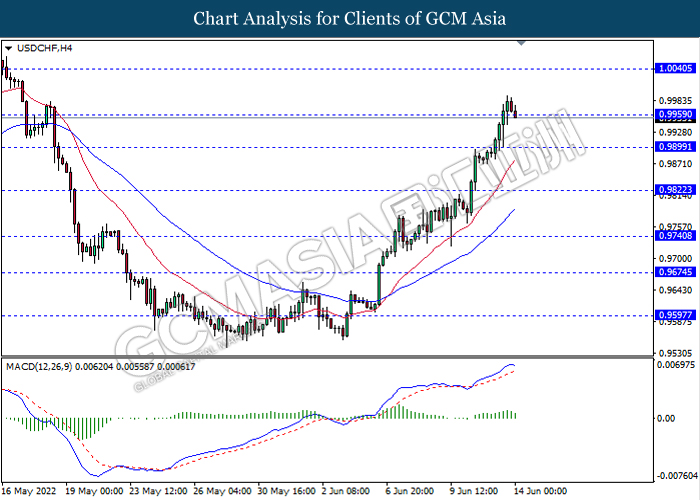Click the 0.96430 price axis value
This screenshot has height=500, width=700.
tap(675, 290)
